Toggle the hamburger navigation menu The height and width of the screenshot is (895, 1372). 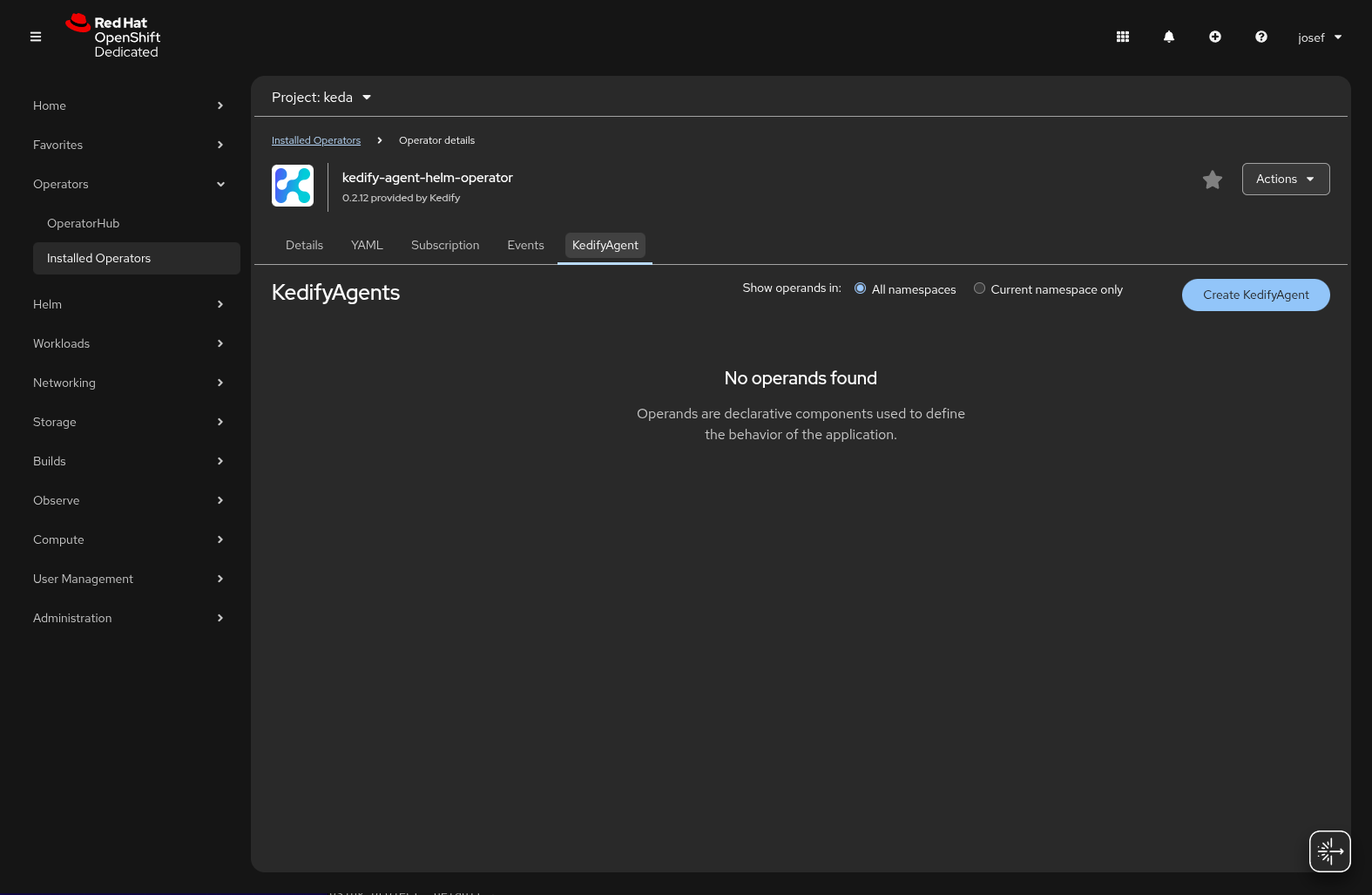click(36, 37)
